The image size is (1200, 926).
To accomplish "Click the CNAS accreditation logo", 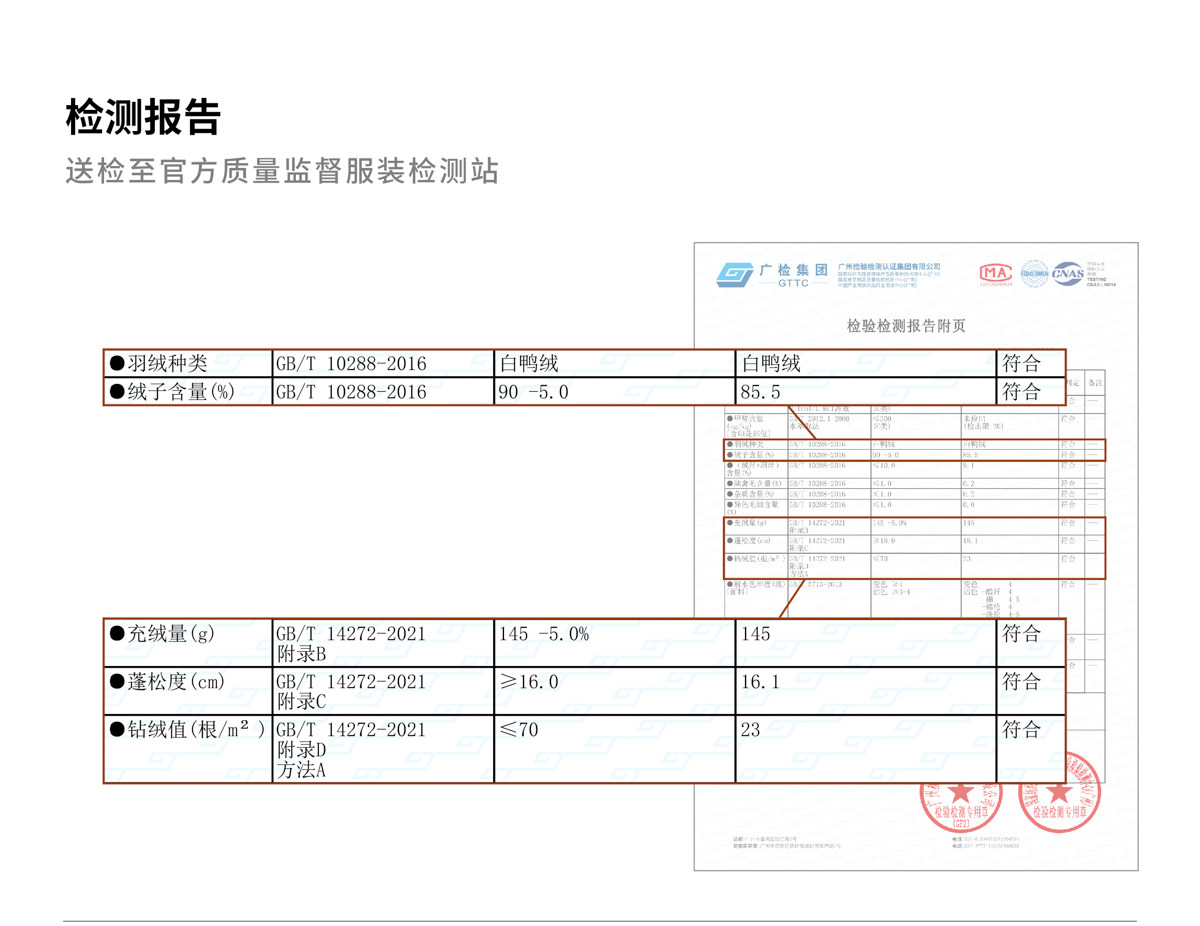I will pyautogui.click(x=1066, y=272).
